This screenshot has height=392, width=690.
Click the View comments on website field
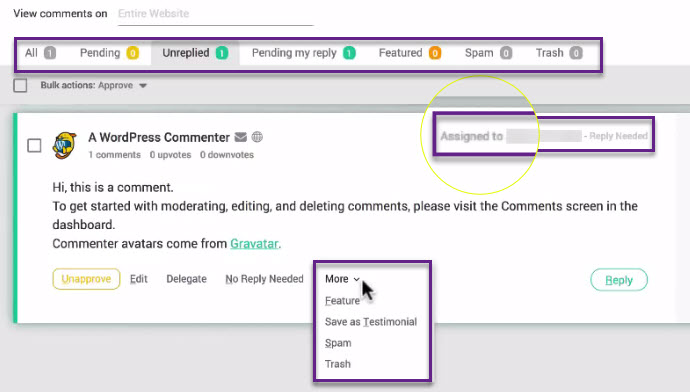(x=215, y=14)
